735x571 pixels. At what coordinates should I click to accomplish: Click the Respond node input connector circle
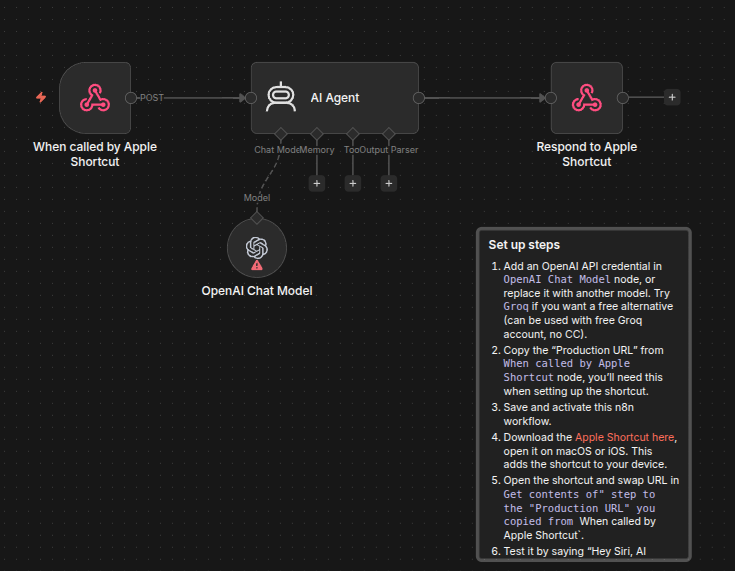click(x=551, y=98)
